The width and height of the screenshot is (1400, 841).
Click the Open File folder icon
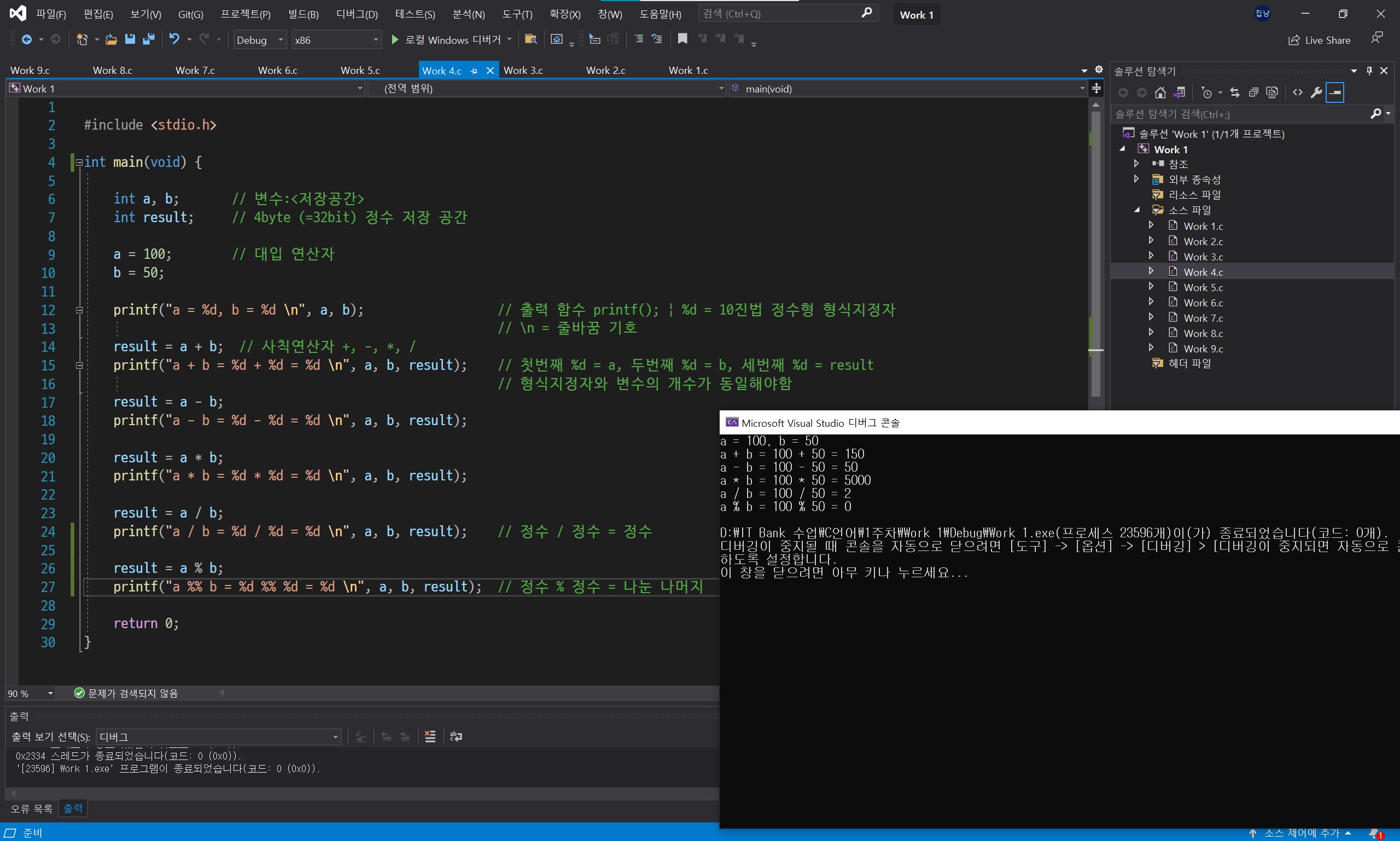[x=111, y=39]
